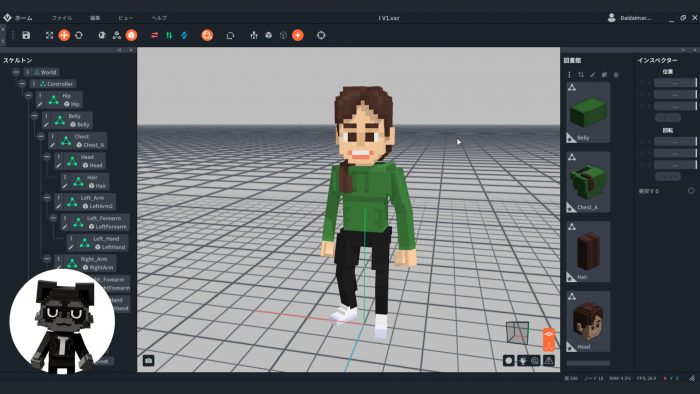Toggle the circle switch at inspector bottom
The height and width of the screenshot is (394, 700).
tap(691, 191)
